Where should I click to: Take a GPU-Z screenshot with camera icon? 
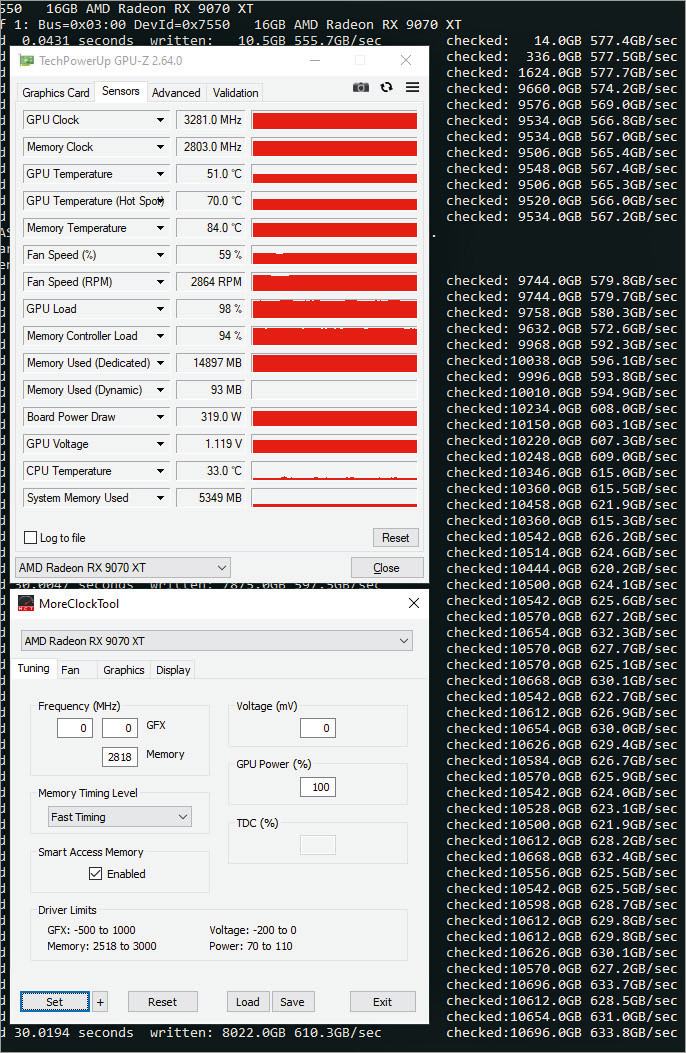tap(360, 87)
